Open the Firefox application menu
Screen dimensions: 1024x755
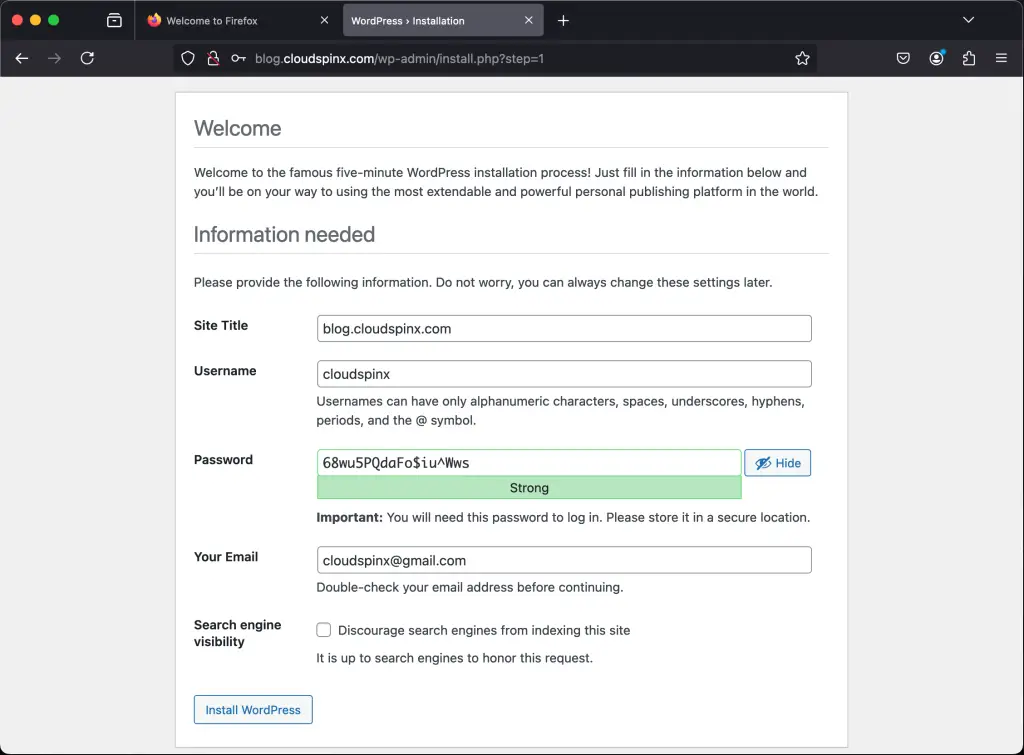(x=1001, y=58)
